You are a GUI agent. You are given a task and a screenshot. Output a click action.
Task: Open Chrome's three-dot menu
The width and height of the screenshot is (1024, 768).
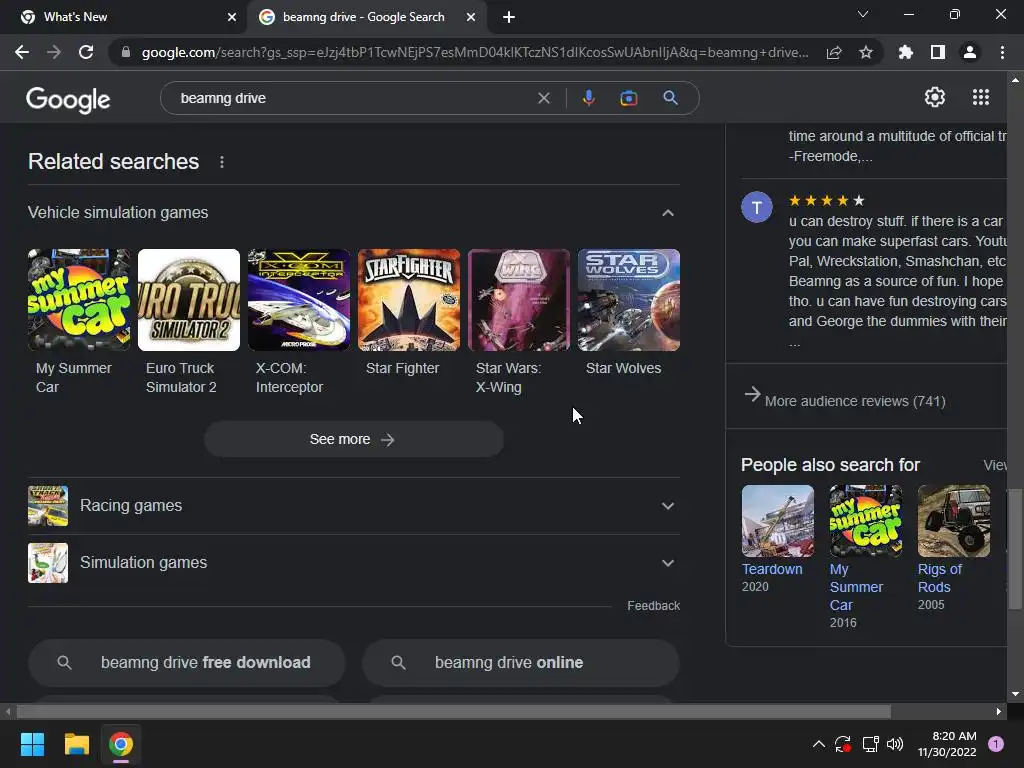coord(1002,52)
